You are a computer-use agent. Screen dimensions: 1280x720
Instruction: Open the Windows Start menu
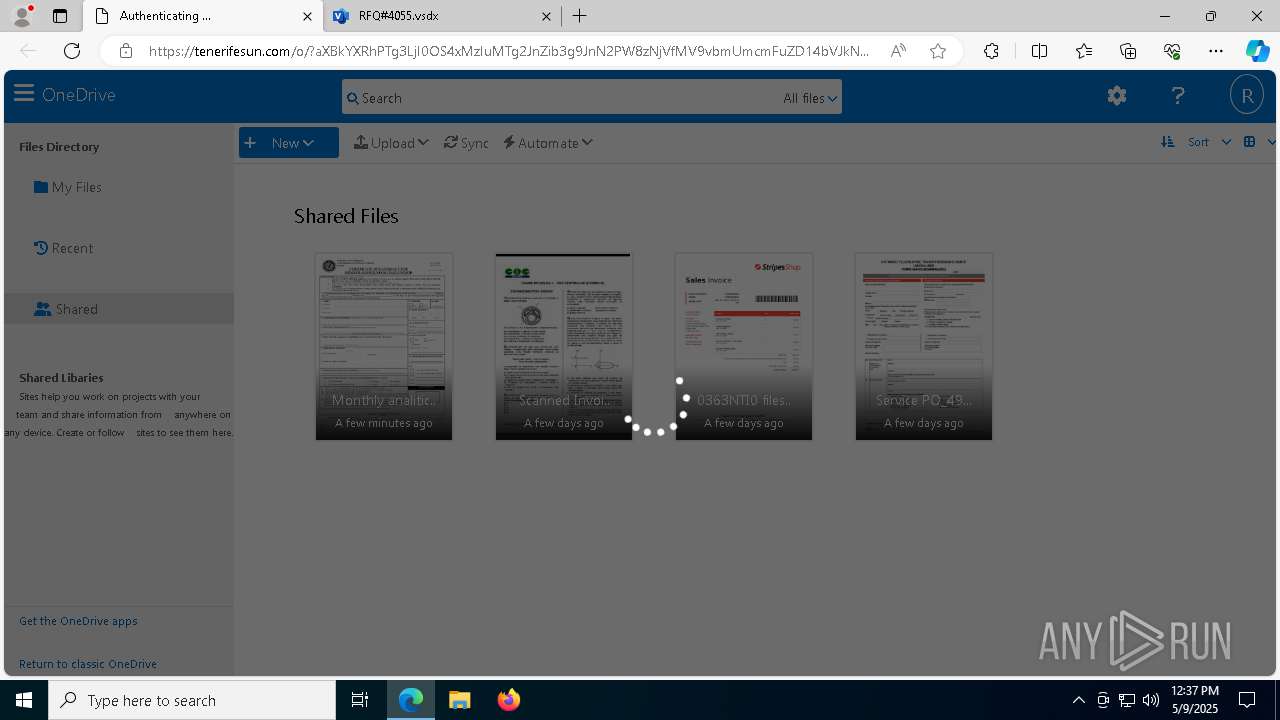[24, 700]
